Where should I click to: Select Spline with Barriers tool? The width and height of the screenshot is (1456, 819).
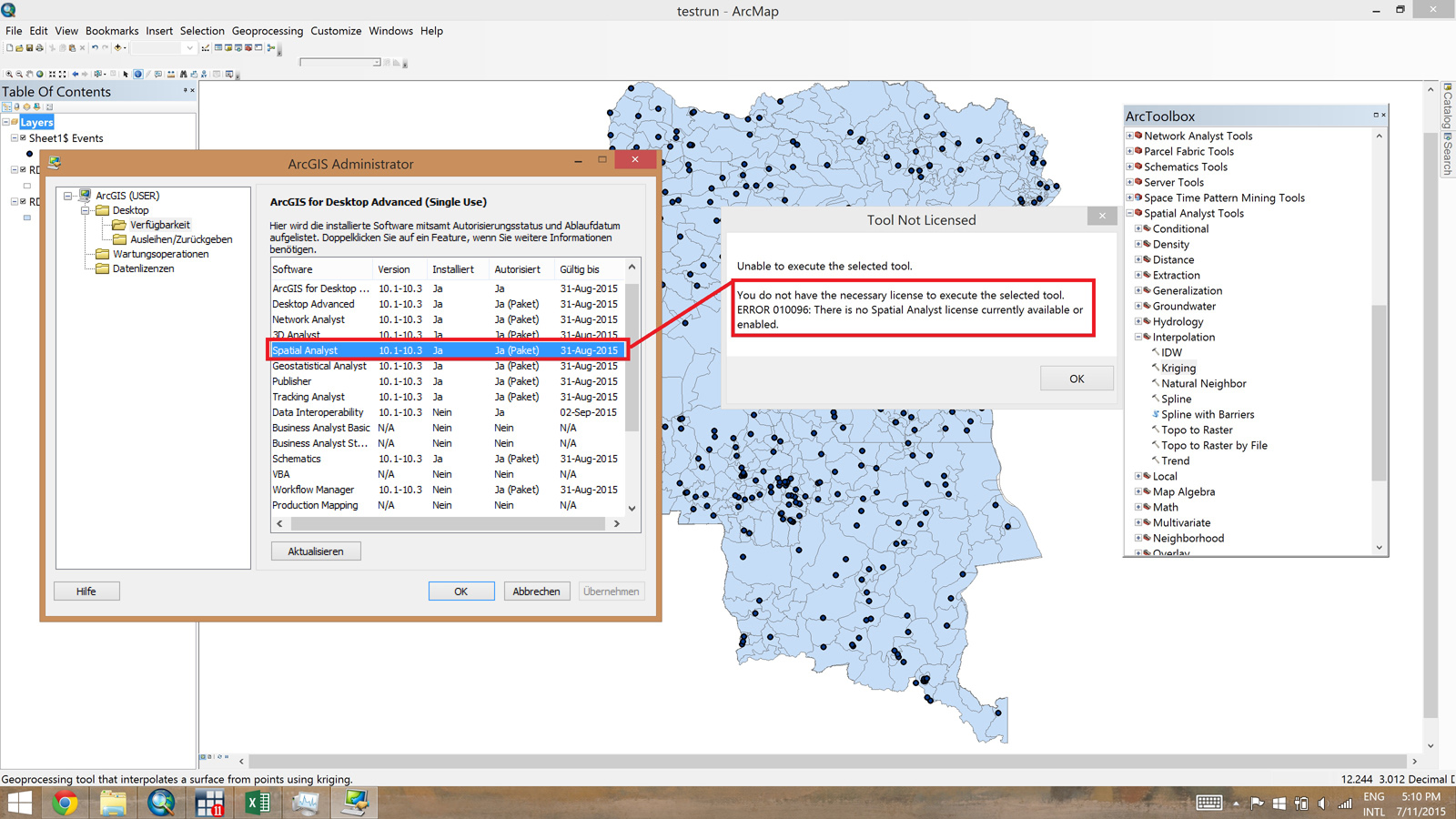click(x=1208, y=414)
